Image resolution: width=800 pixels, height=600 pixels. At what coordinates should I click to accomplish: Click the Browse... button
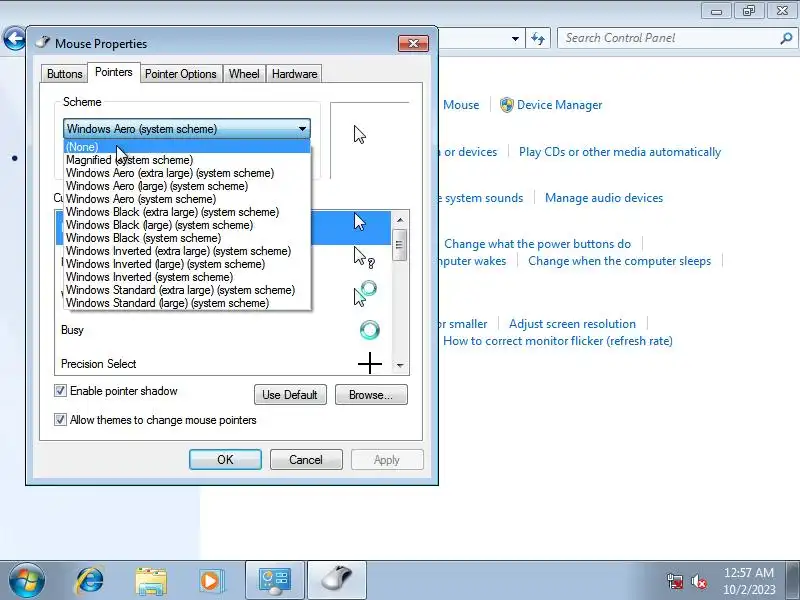click(371, 395)
